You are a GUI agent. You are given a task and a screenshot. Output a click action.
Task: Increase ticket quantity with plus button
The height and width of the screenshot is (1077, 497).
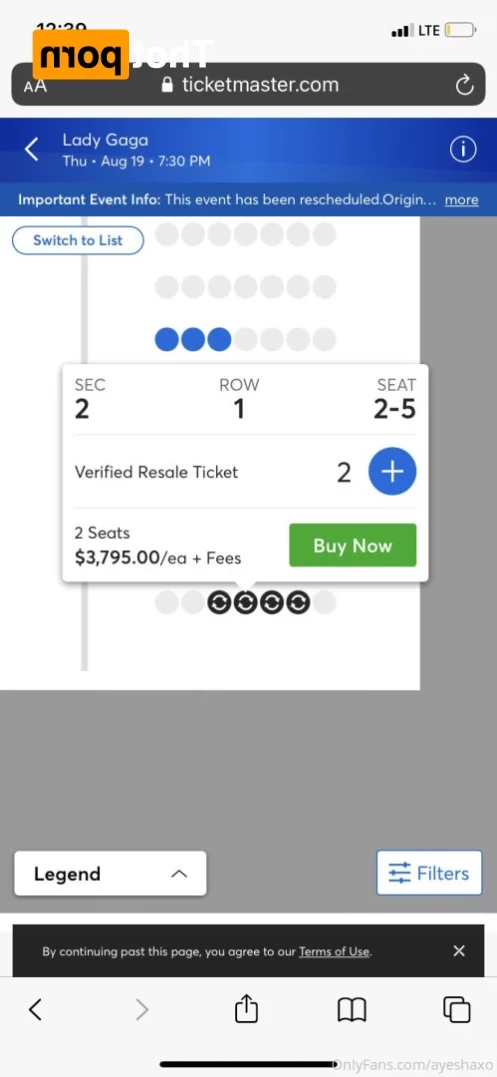pyautogui.click(x=392, y=472)
